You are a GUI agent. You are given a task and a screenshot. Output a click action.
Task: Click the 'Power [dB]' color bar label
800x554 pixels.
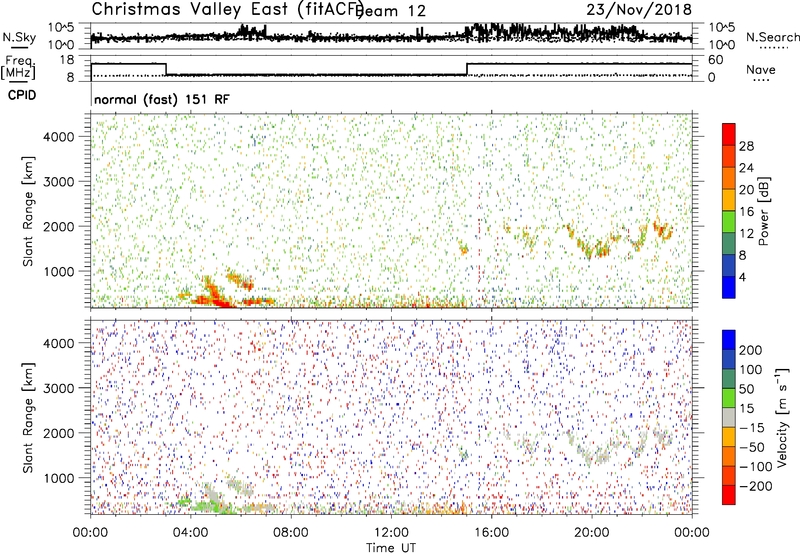tap(764, 211)
